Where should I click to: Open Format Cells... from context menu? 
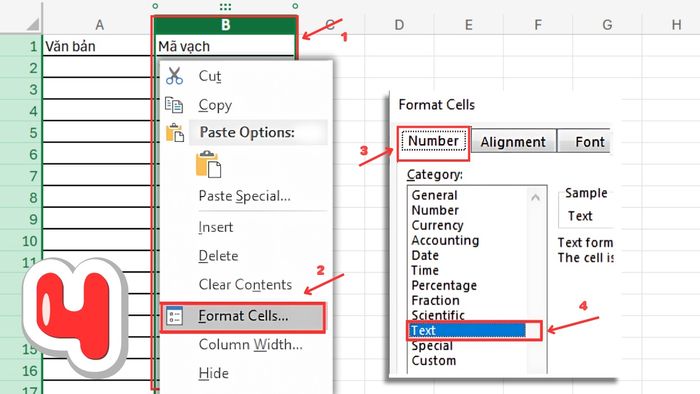pyautogui.click(x=243, y=316)
